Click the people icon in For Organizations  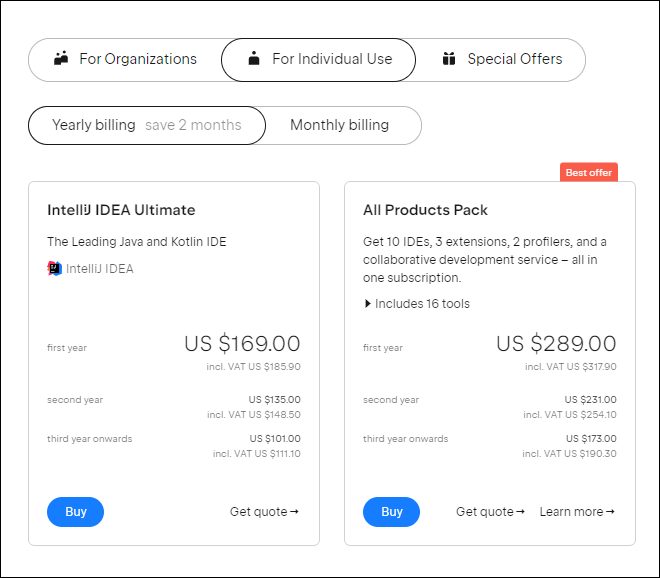pyautogui.click(x=61, y=58)
